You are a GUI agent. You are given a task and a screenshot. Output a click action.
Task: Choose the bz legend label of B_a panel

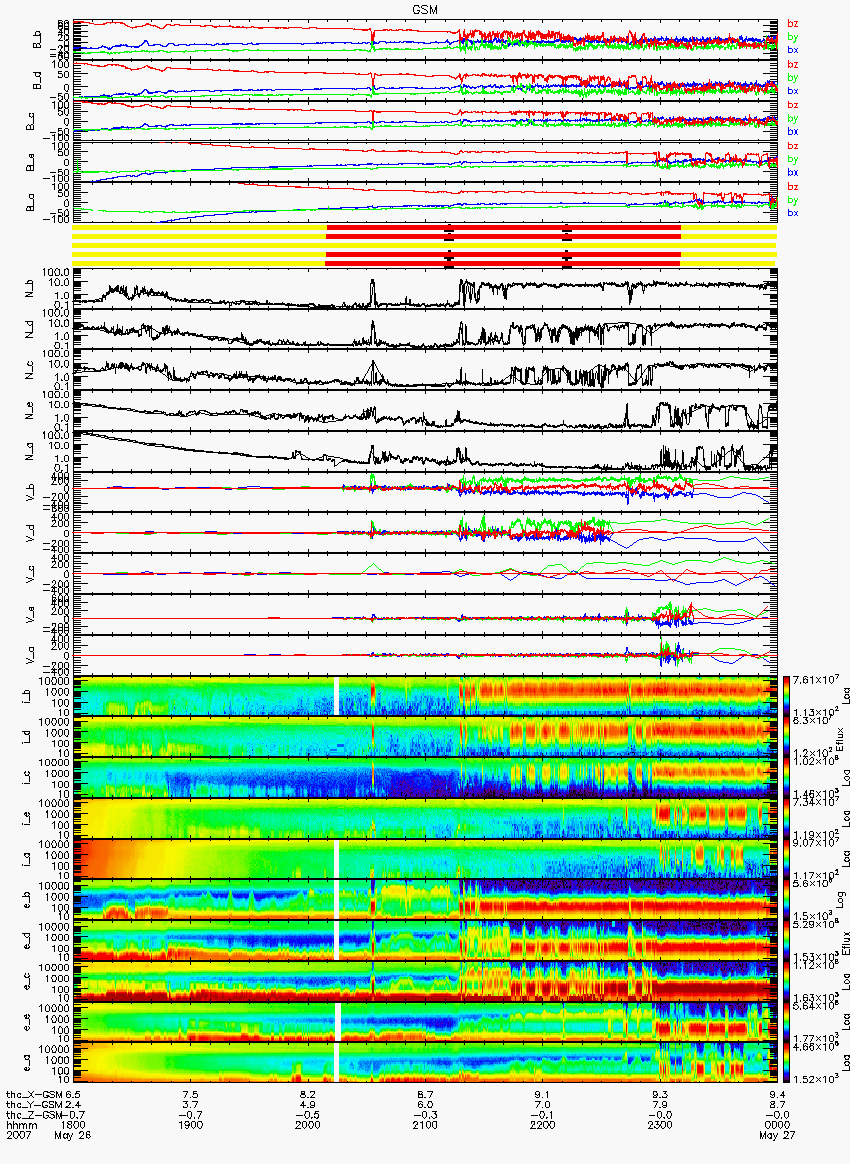click(x=793, y=186)
